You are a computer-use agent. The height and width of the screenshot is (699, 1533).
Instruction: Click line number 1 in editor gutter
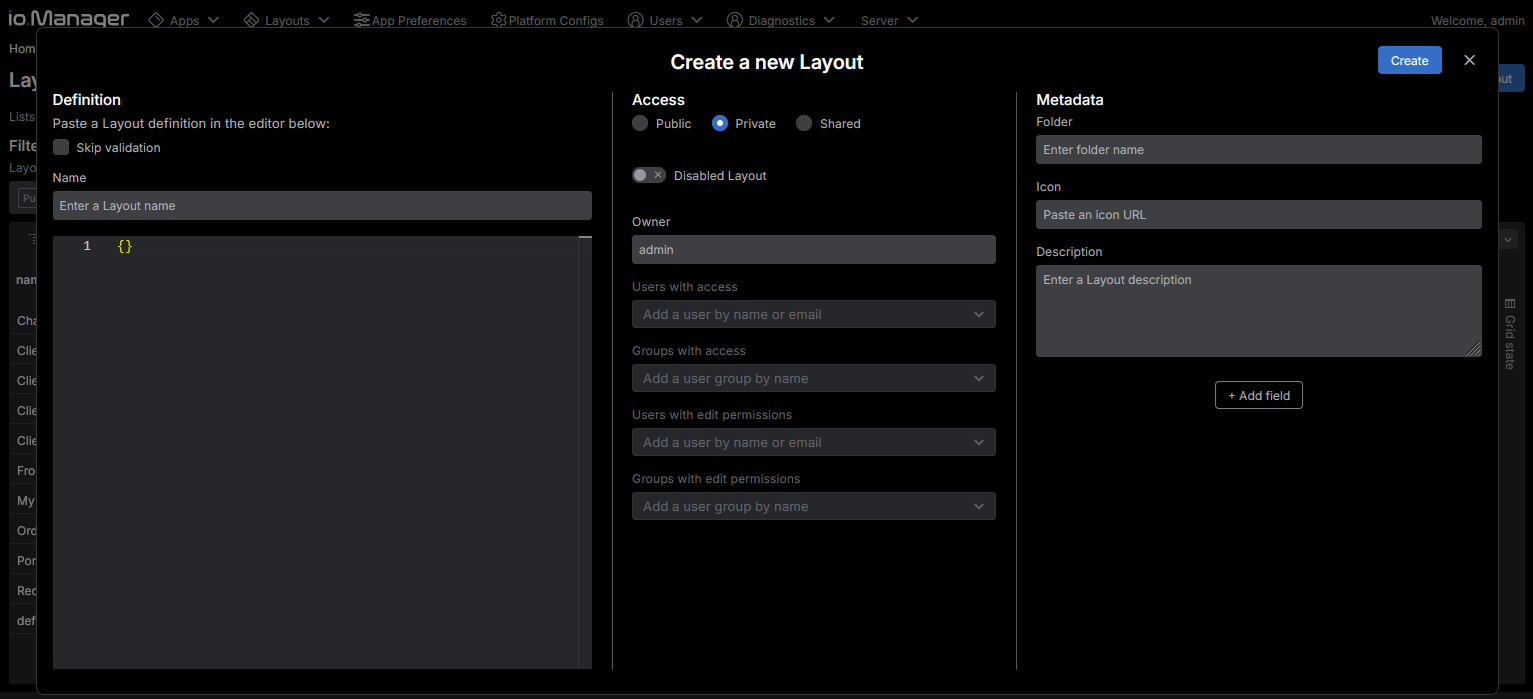pos(87,246)
